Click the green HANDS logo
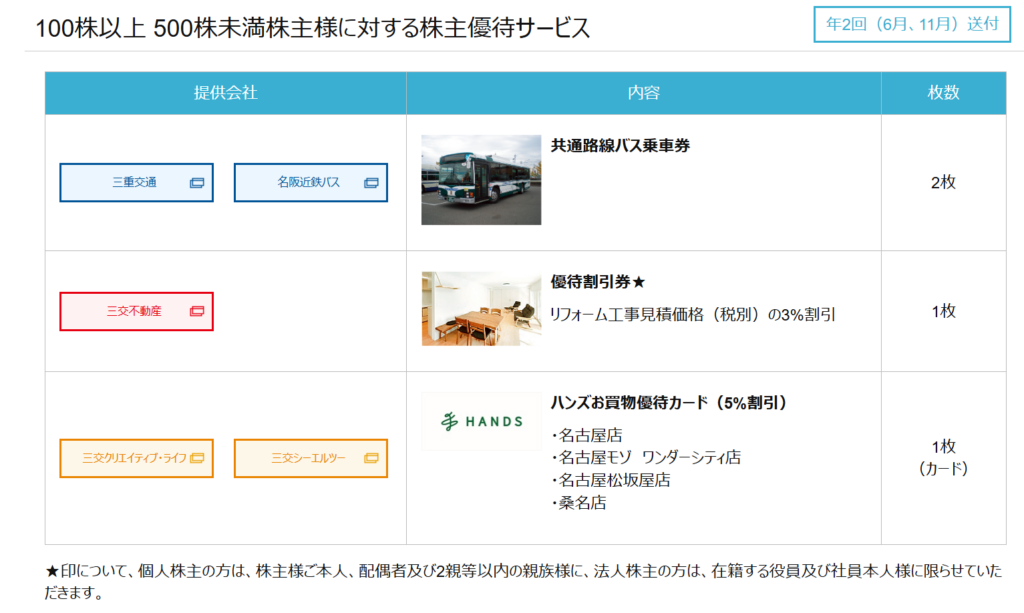Image resolution: width=1024 pixels, height=613 pixels. 481,421
